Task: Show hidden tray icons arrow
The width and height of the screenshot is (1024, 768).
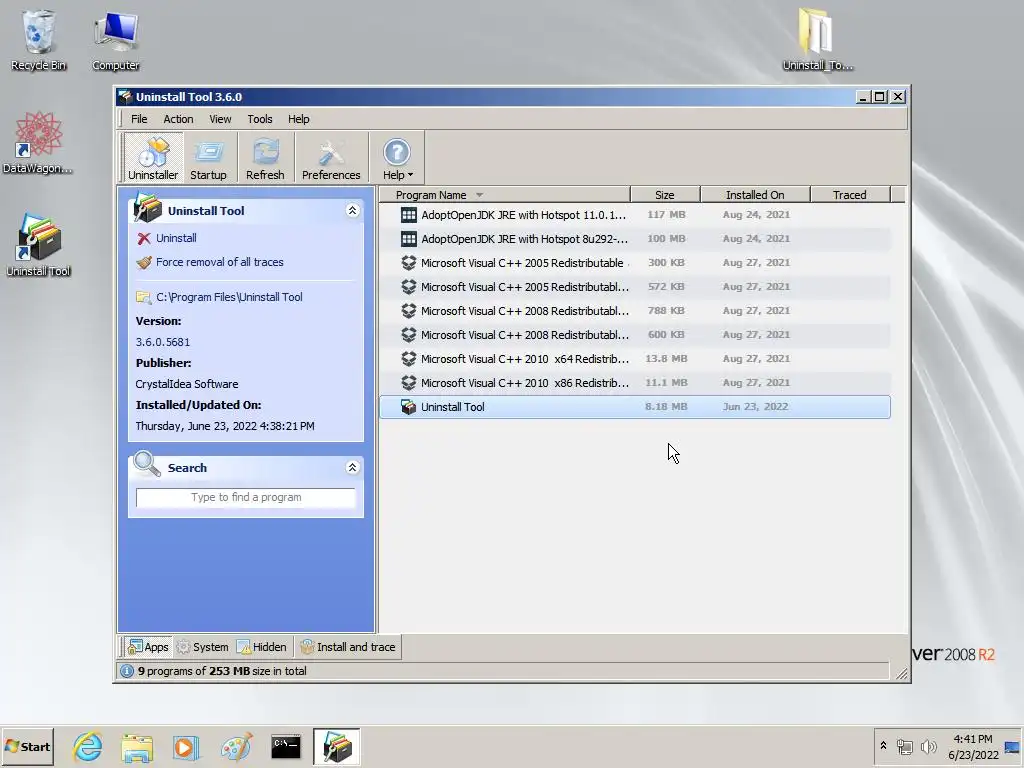Action: coord(883,746)
